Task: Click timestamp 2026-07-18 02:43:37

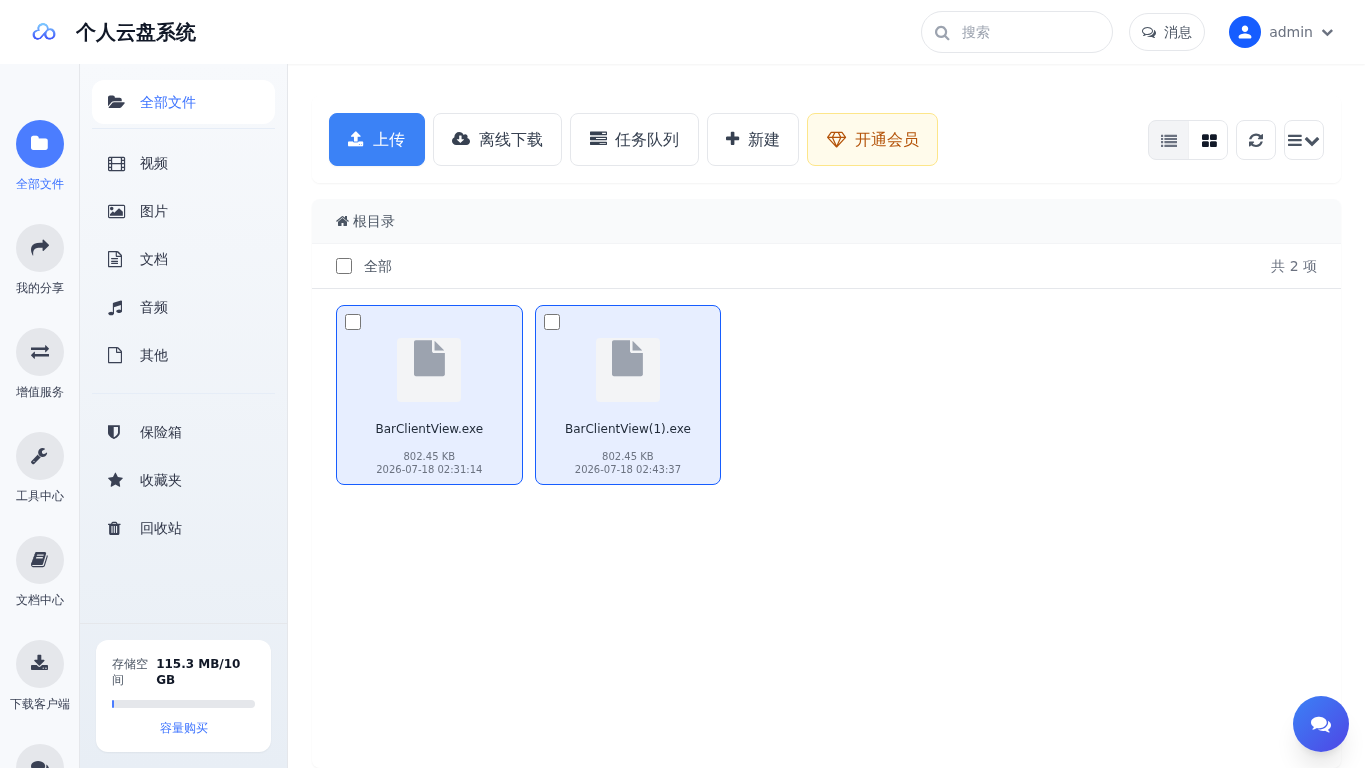Action: [628, 470]
